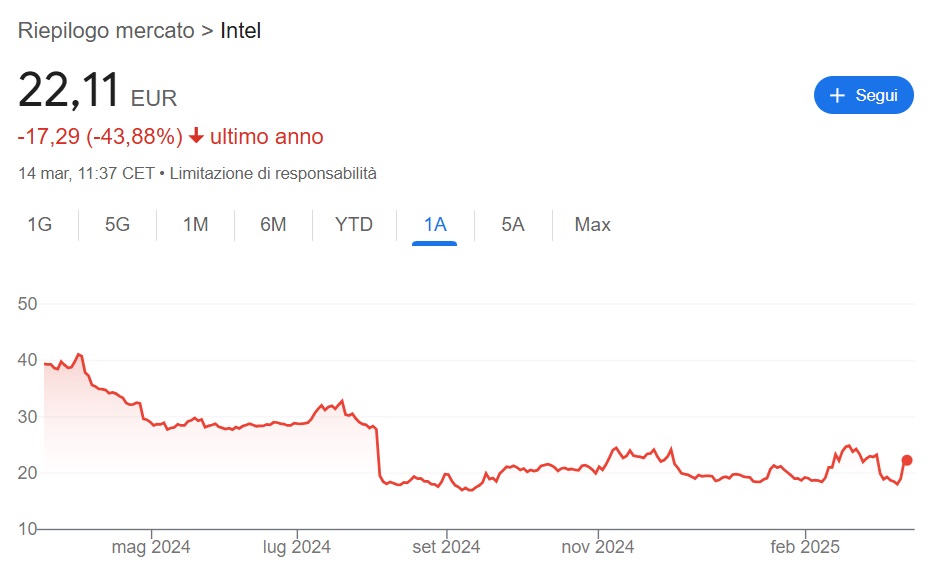Click the Intel breadcrumb title
Screen dimensions: 945x574
tap(240, 30)
